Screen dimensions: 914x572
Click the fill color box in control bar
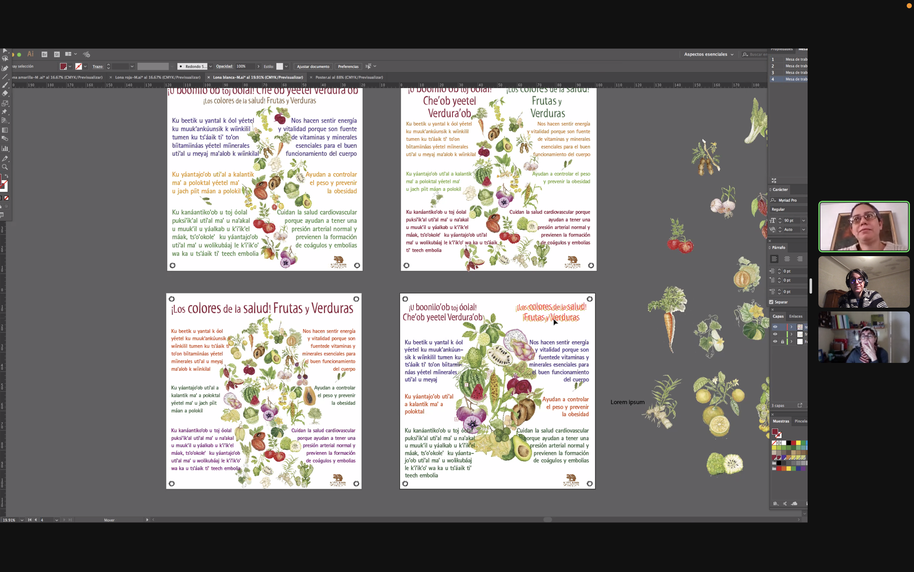click(x=63, y=66)
